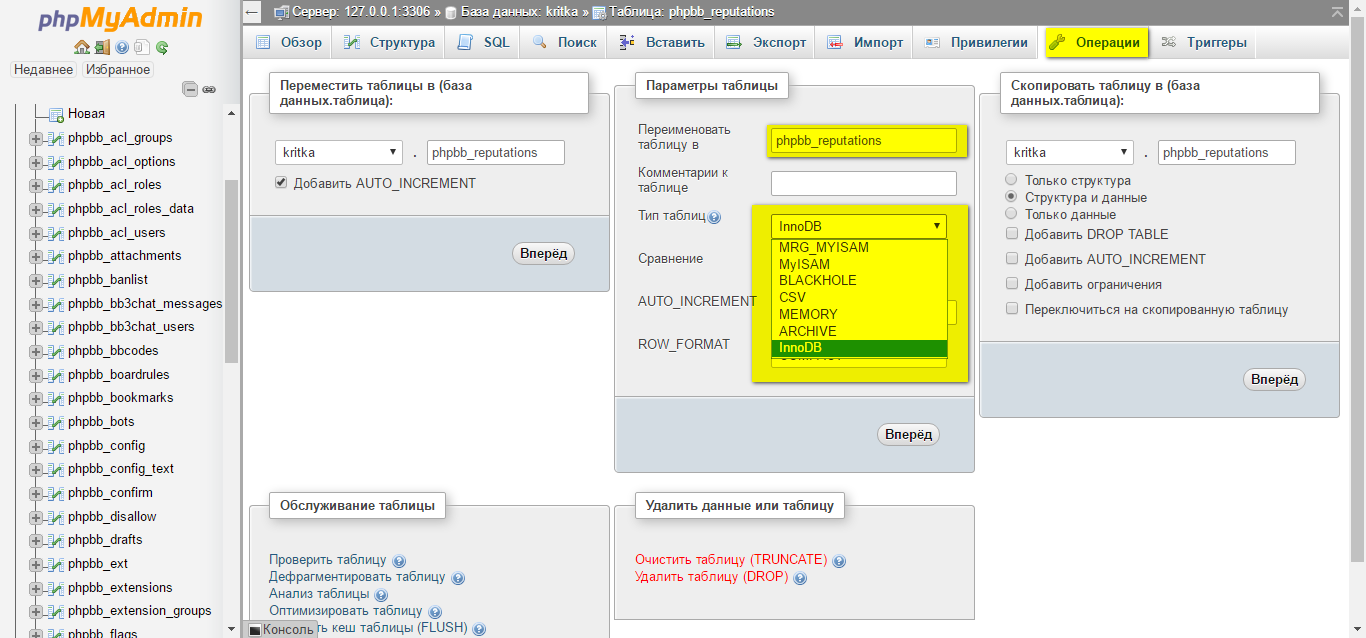Image resolution: width=1366 pixels, height=638 pixels.
Task: Enable Добавить ограничения checkbox
Action: [x=1012, y=284]
